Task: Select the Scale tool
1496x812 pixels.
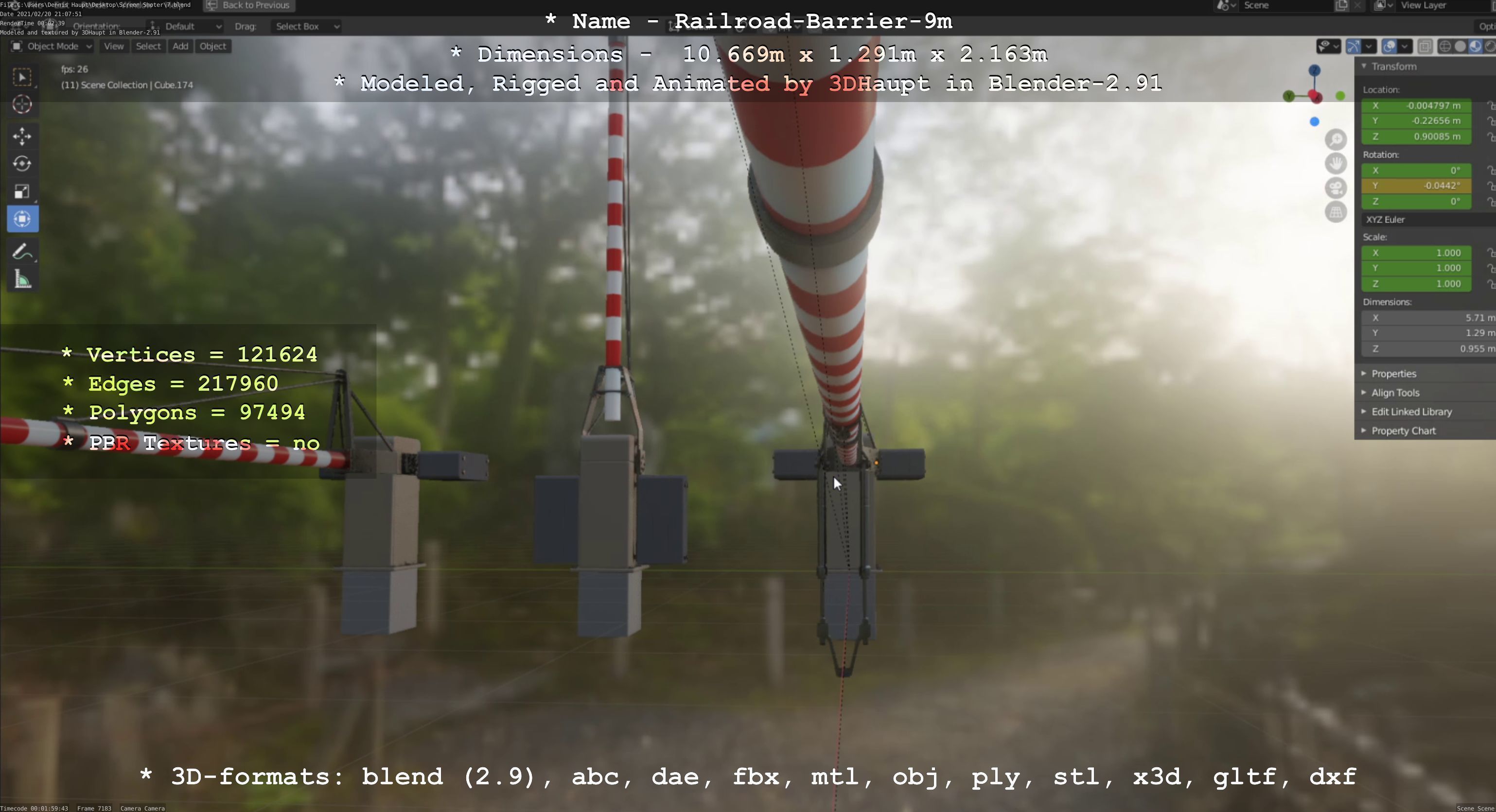Action: tap(22, 191)
